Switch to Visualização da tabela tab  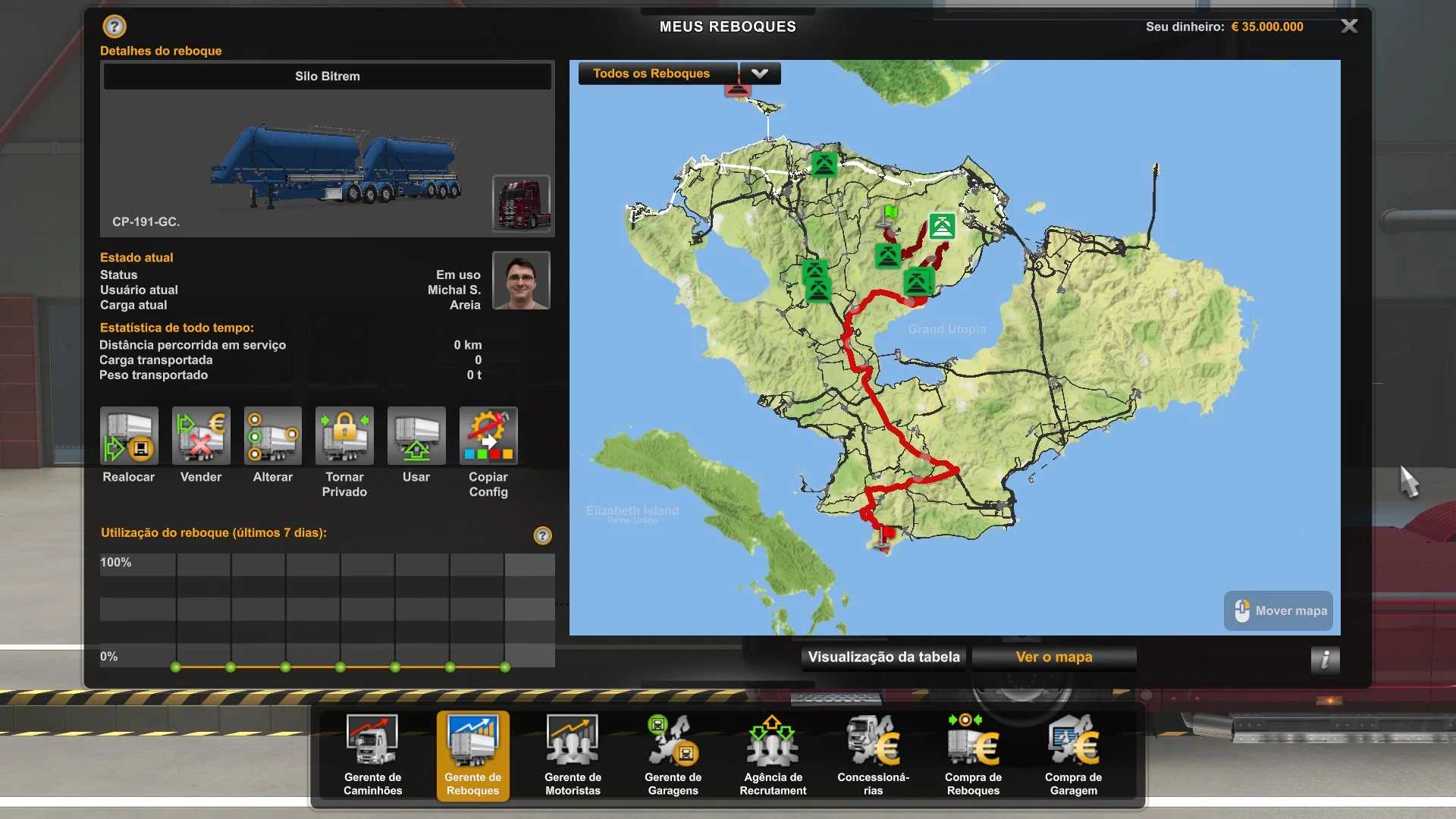883,657
